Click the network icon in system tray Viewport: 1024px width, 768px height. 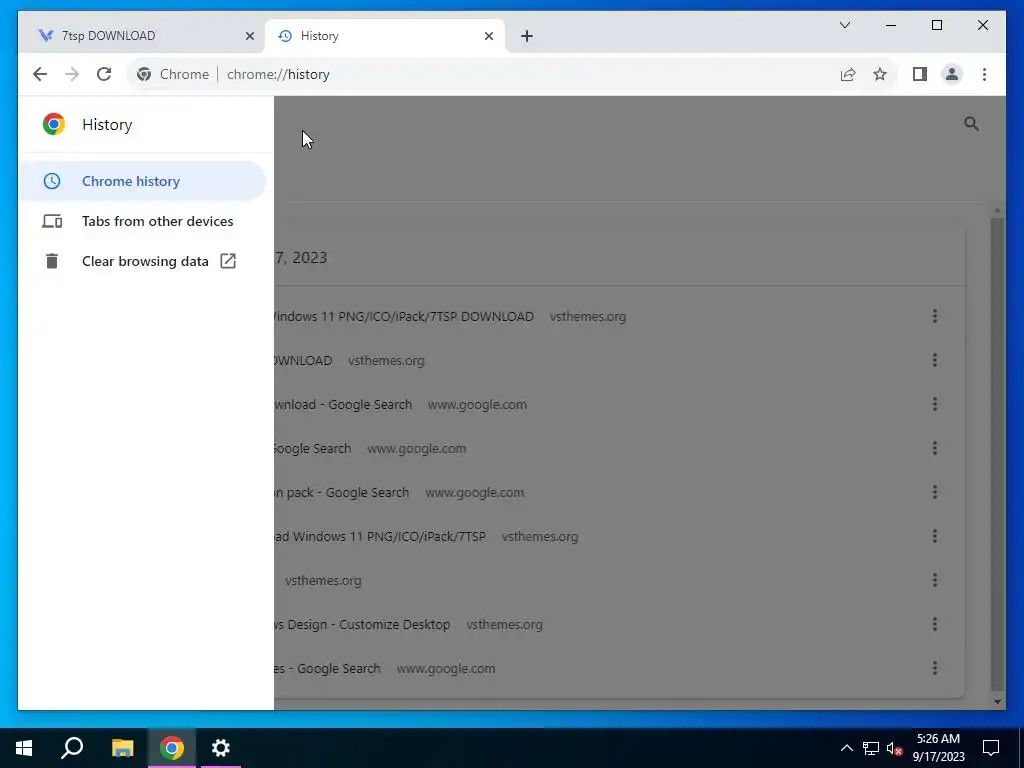coord(871,748)
